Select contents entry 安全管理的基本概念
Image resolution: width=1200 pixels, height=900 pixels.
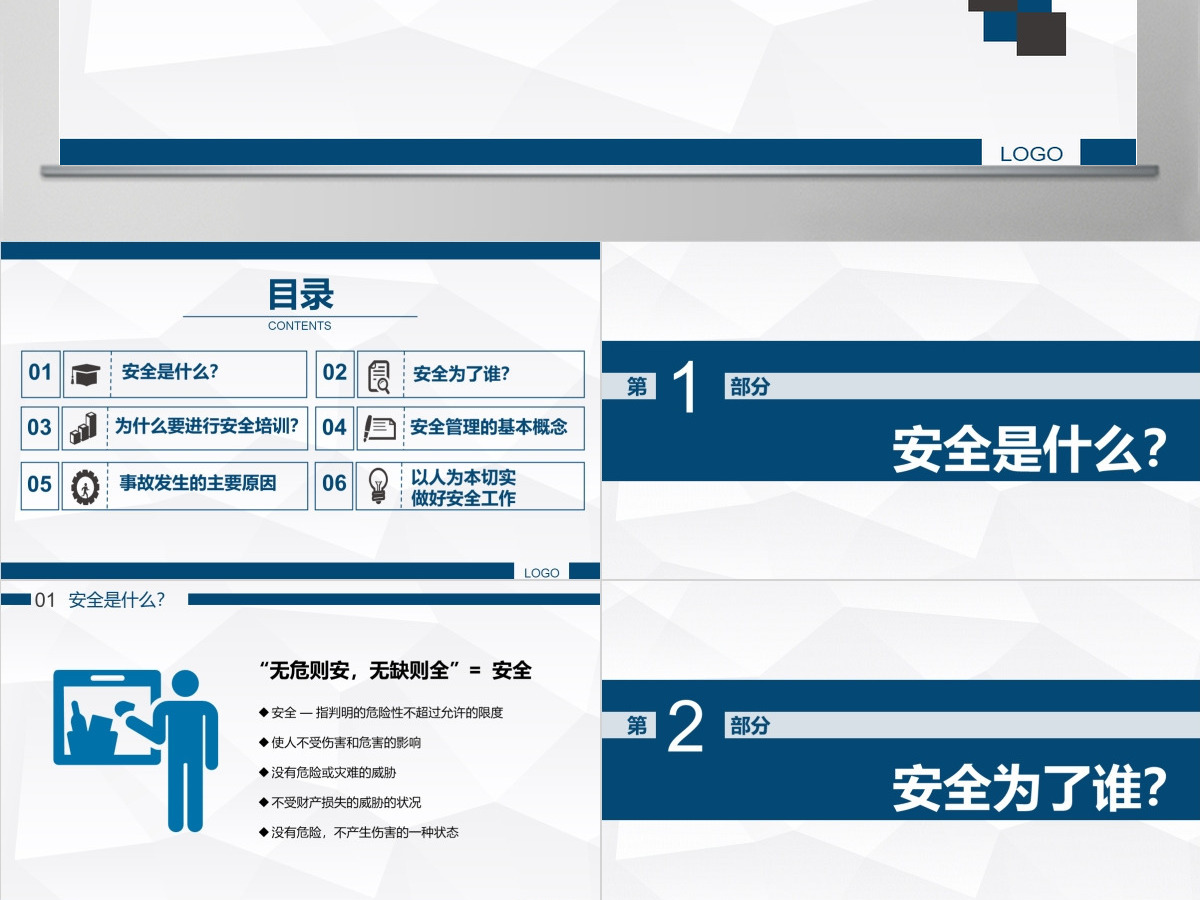[x=489, y=427]
